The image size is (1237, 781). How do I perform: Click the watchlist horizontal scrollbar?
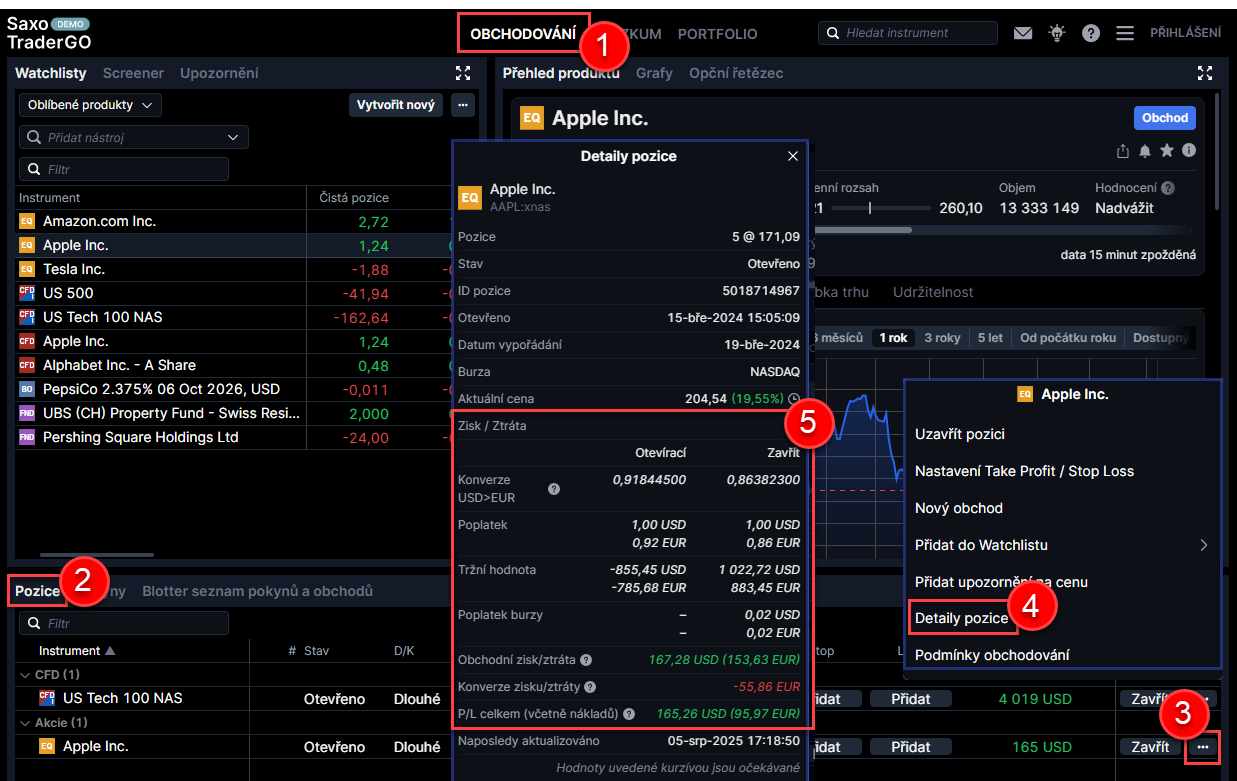point(96,554)
